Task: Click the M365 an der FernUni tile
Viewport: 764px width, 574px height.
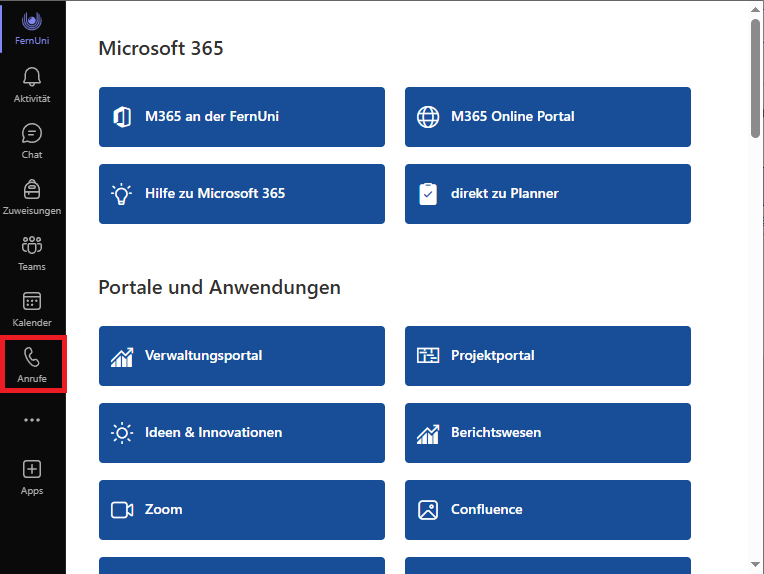Action: [x=241, y=116]
